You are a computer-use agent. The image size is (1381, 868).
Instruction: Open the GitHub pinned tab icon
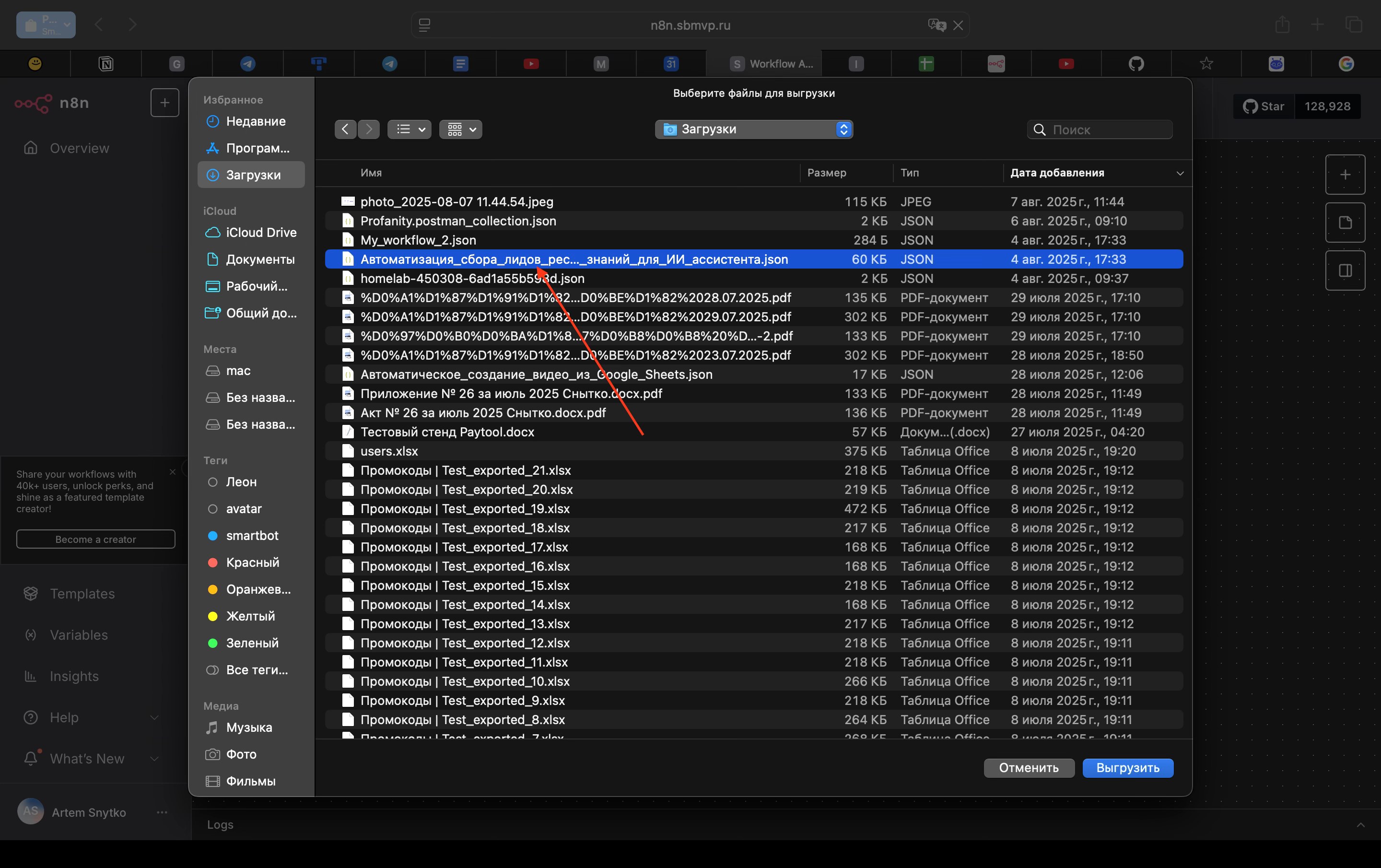[1136, 64]
